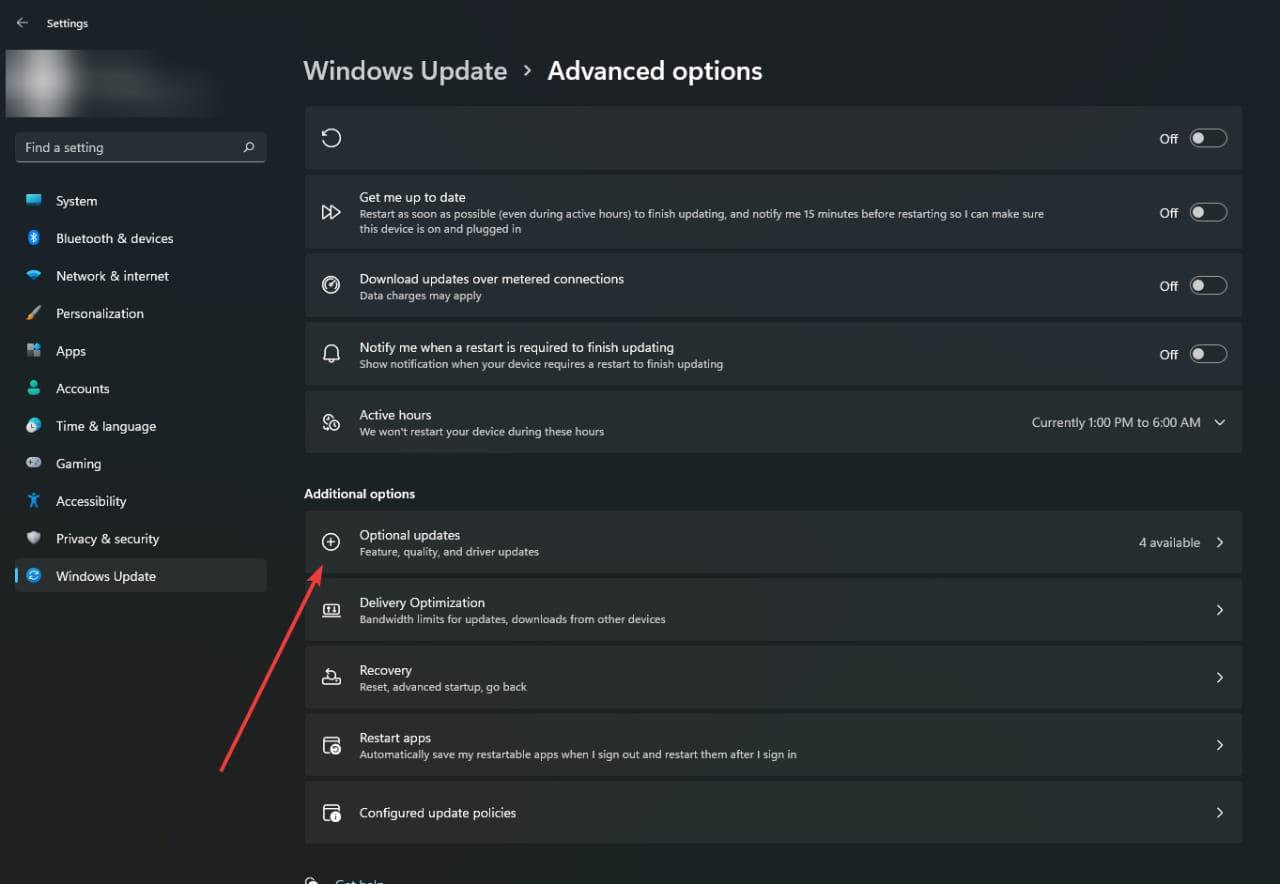1280x884 pixels.
Task: Open Gaming label in sidebar
Action: tap(78, 463)
